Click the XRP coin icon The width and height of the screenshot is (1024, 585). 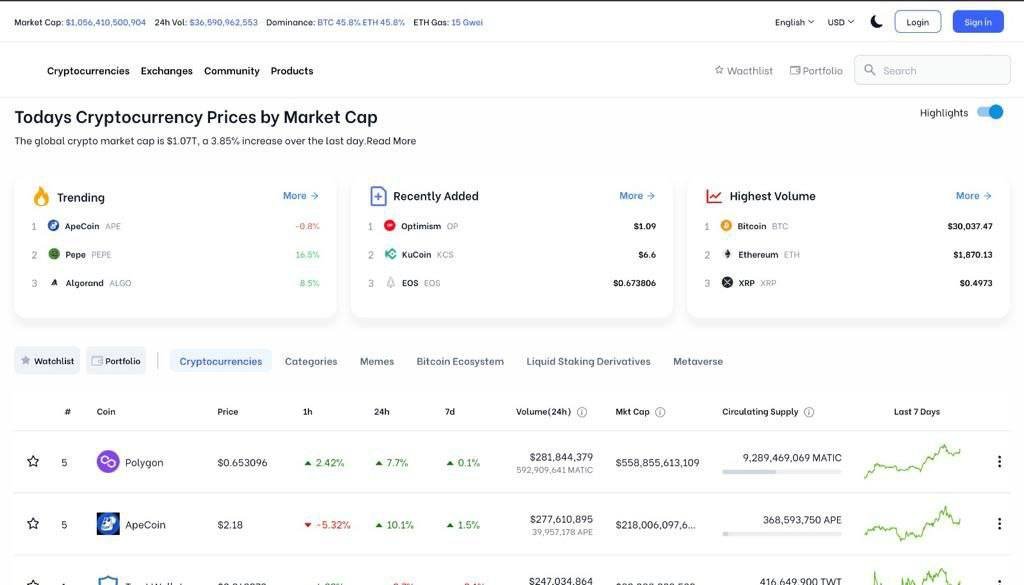click(x=727, y=282)
